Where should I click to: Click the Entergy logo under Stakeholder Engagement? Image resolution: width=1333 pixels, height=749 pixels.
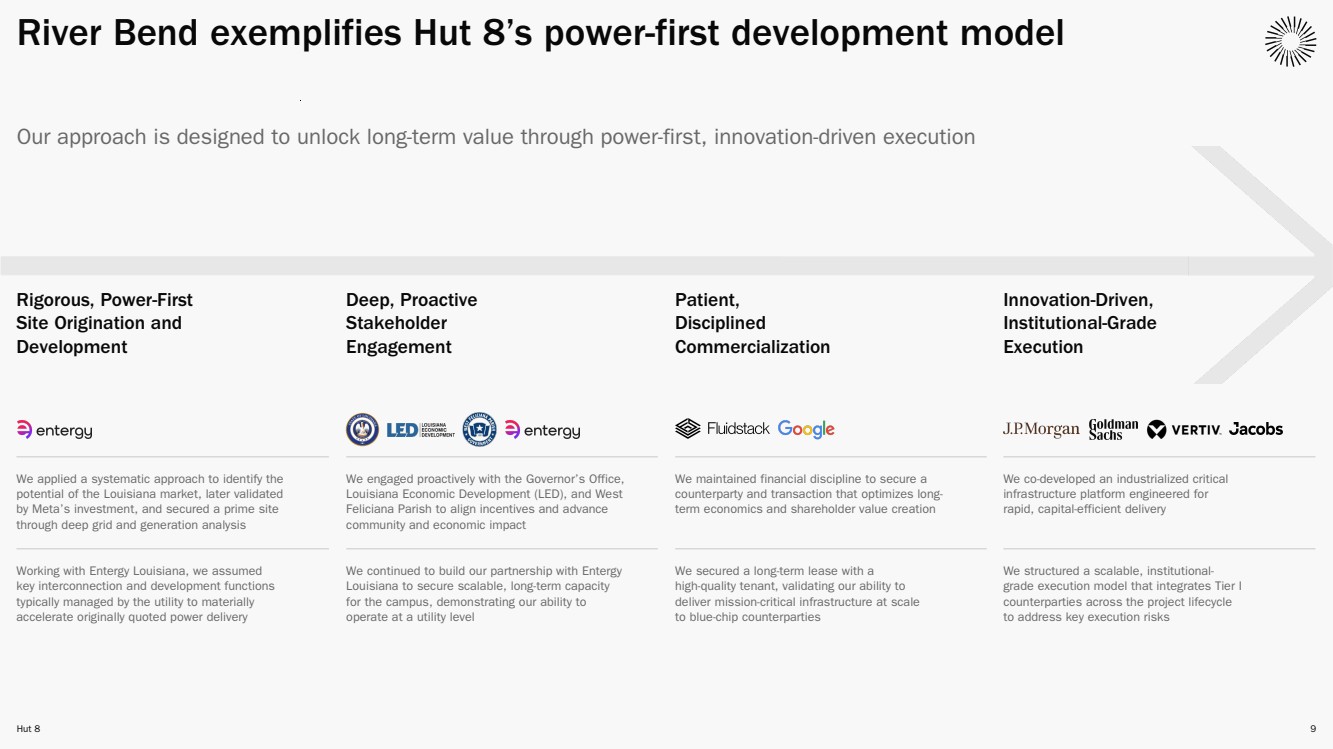click(x=542, y=430)
